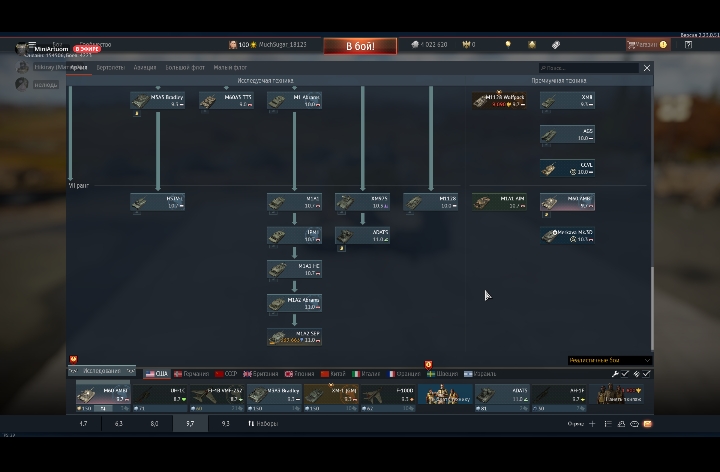Select the F-100D crew slot
The height and width of the screenshot is (472, 720).
pos(388,398)
